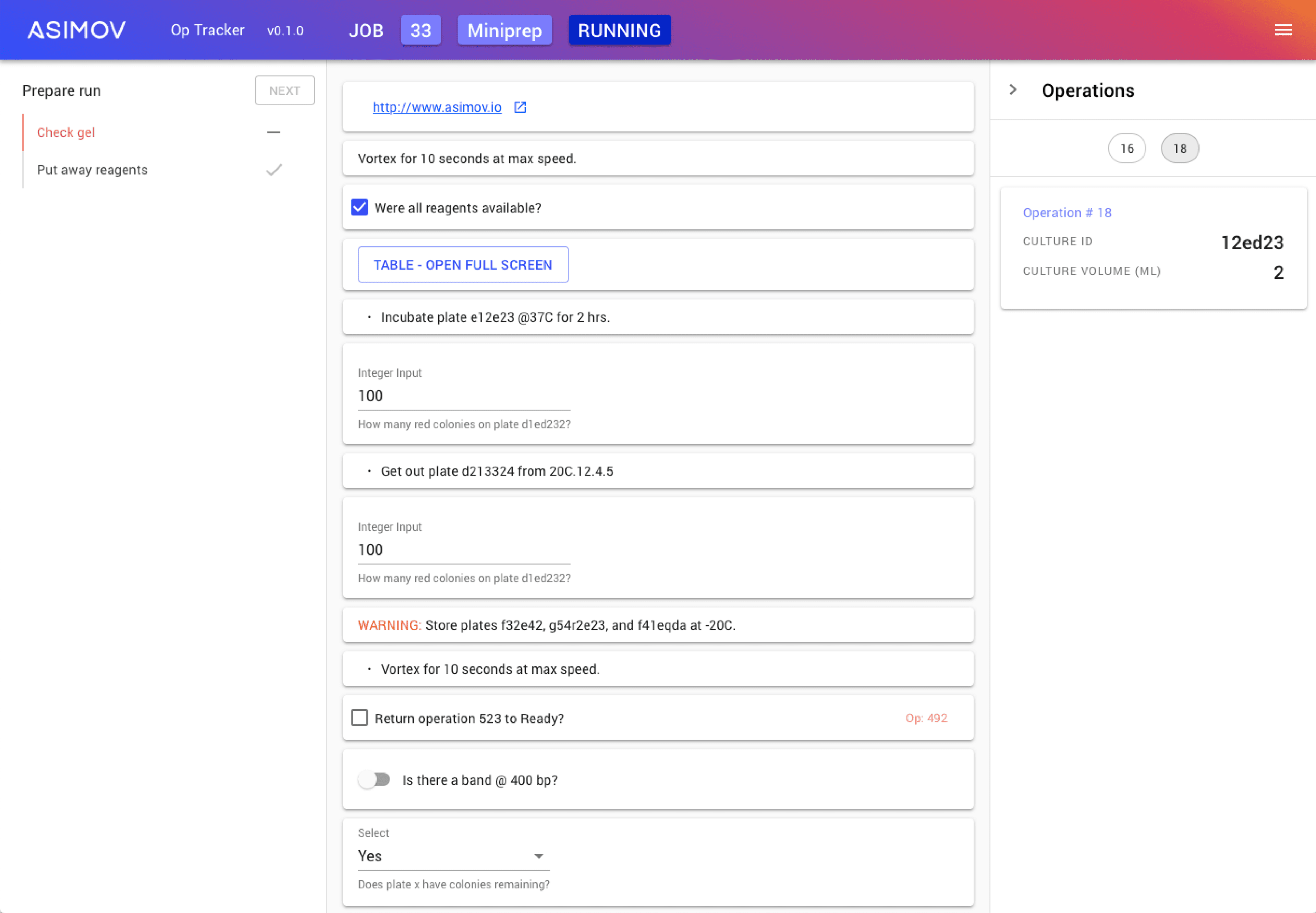1316x913 pixels.
Task: Collapse the Operations panel with chevron
Action: click(1013, 90)
